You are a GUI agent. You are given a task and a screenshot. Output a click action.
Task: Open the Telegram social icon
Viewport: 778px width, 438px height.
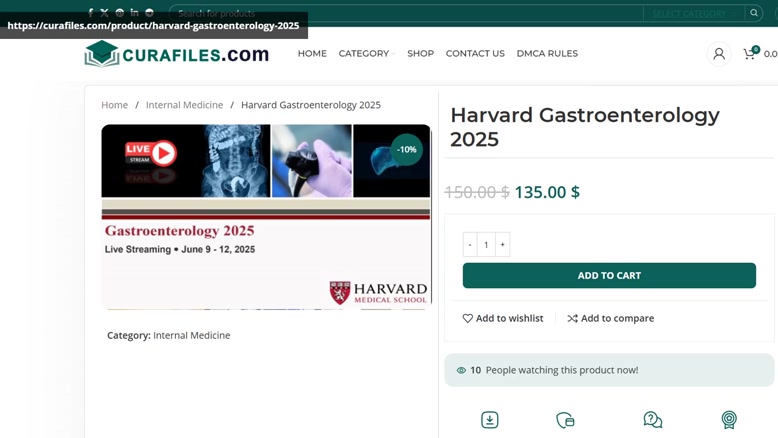tap(149, 13)
